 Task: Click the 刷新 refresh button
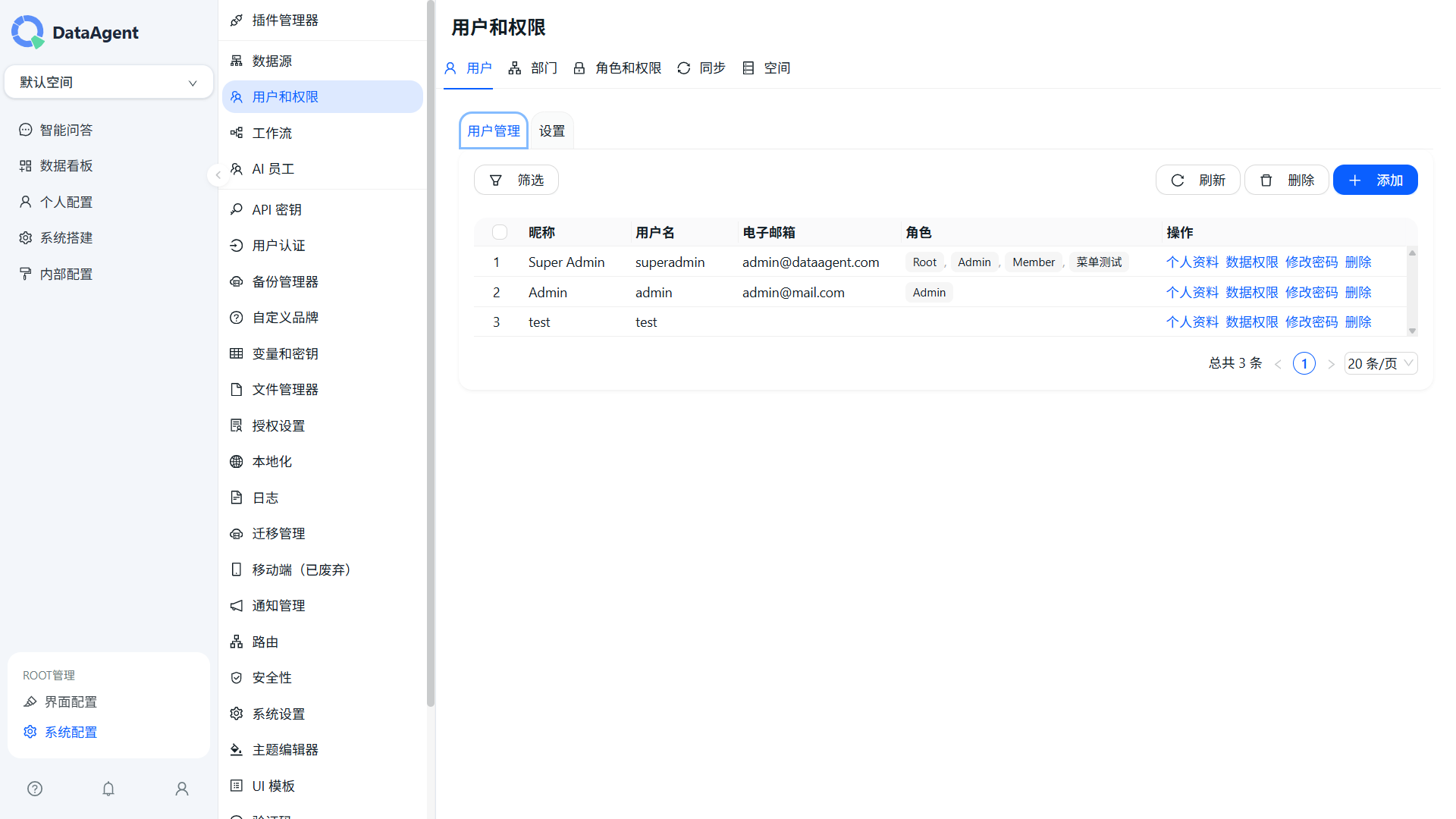pos(1198,180)
